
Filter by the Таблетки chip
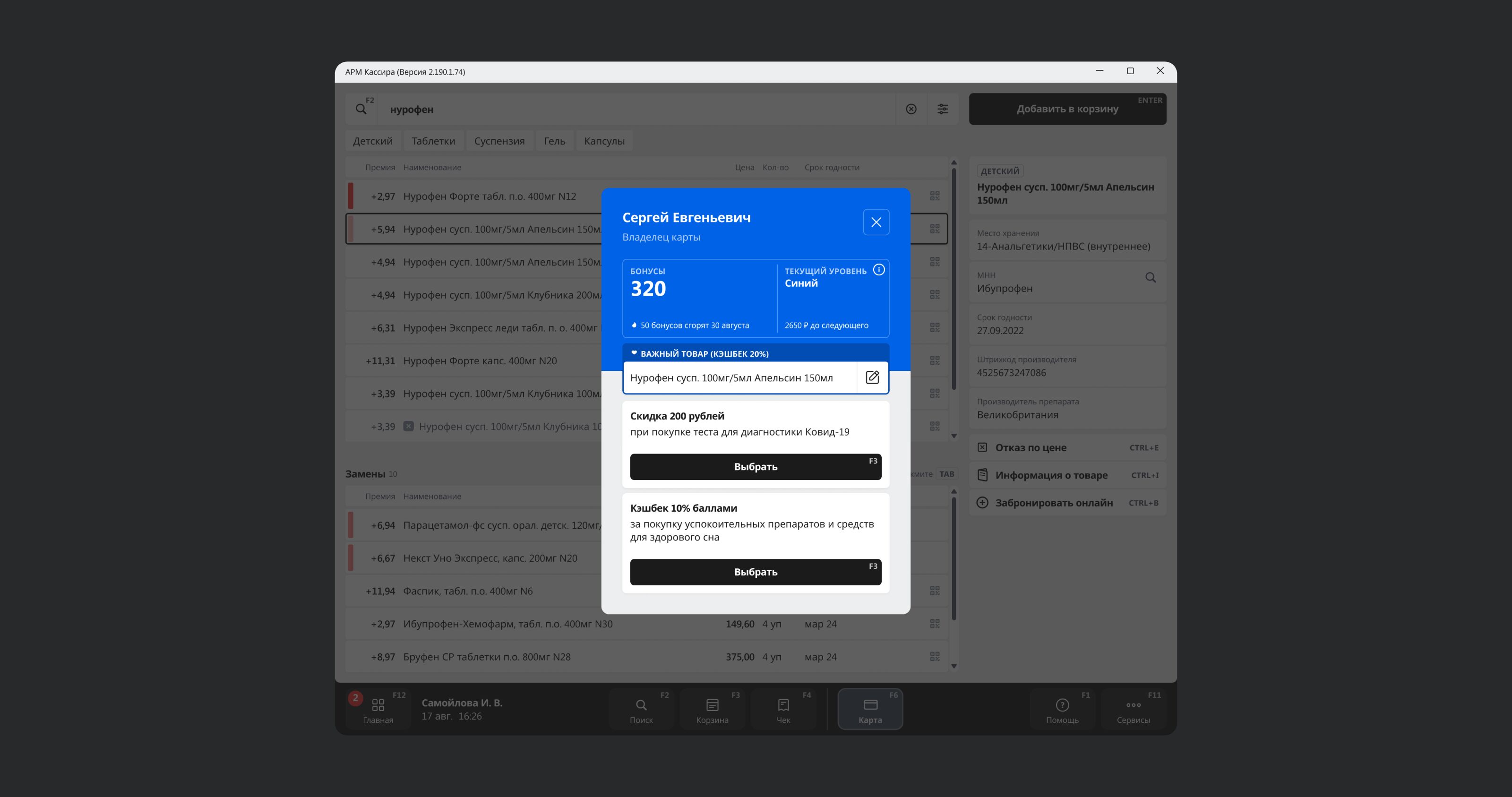[433, 141]
